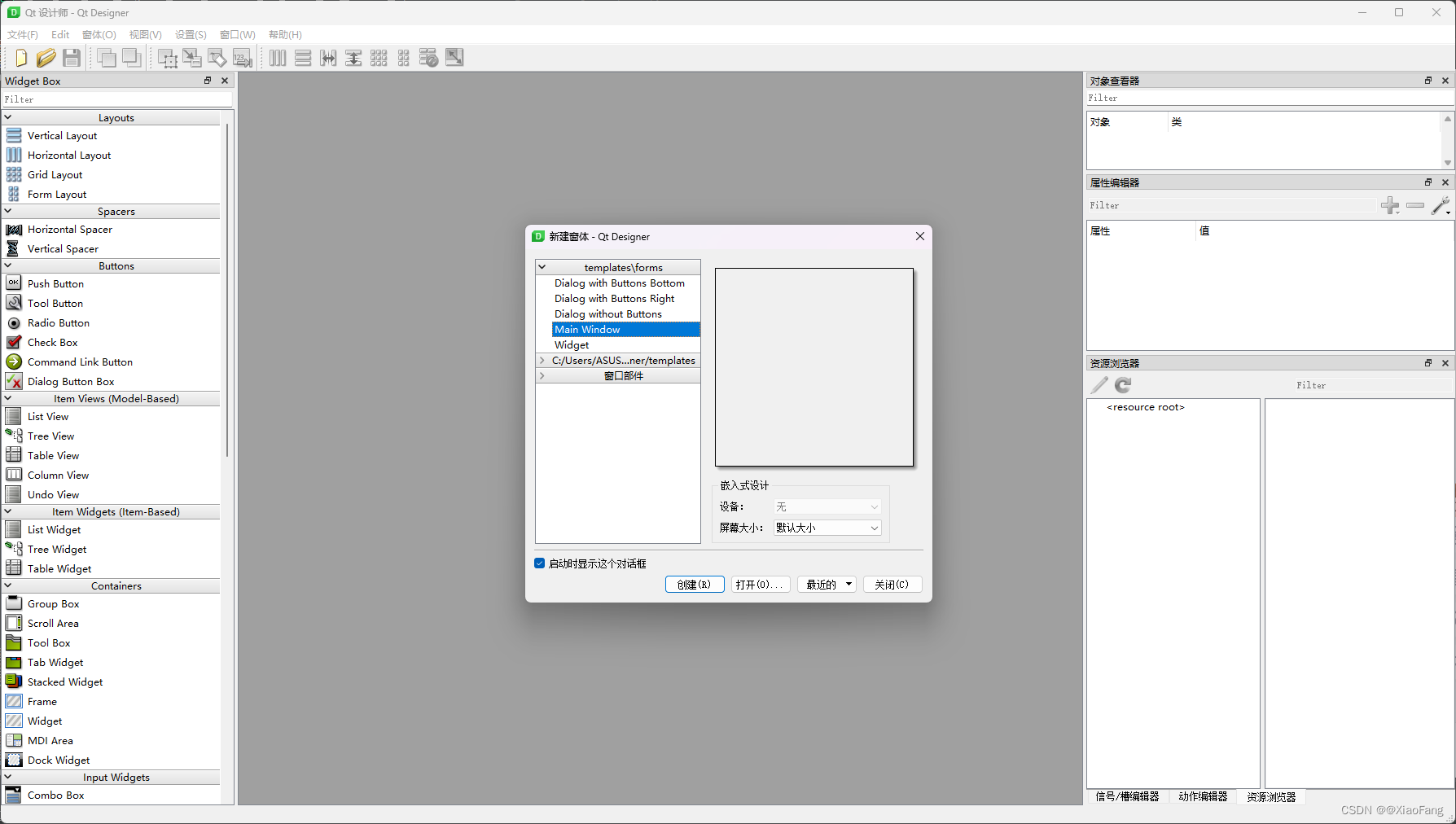Select Radio Button widget item
This screenshot has width=1456, height=824.
[x=59, y=322]
